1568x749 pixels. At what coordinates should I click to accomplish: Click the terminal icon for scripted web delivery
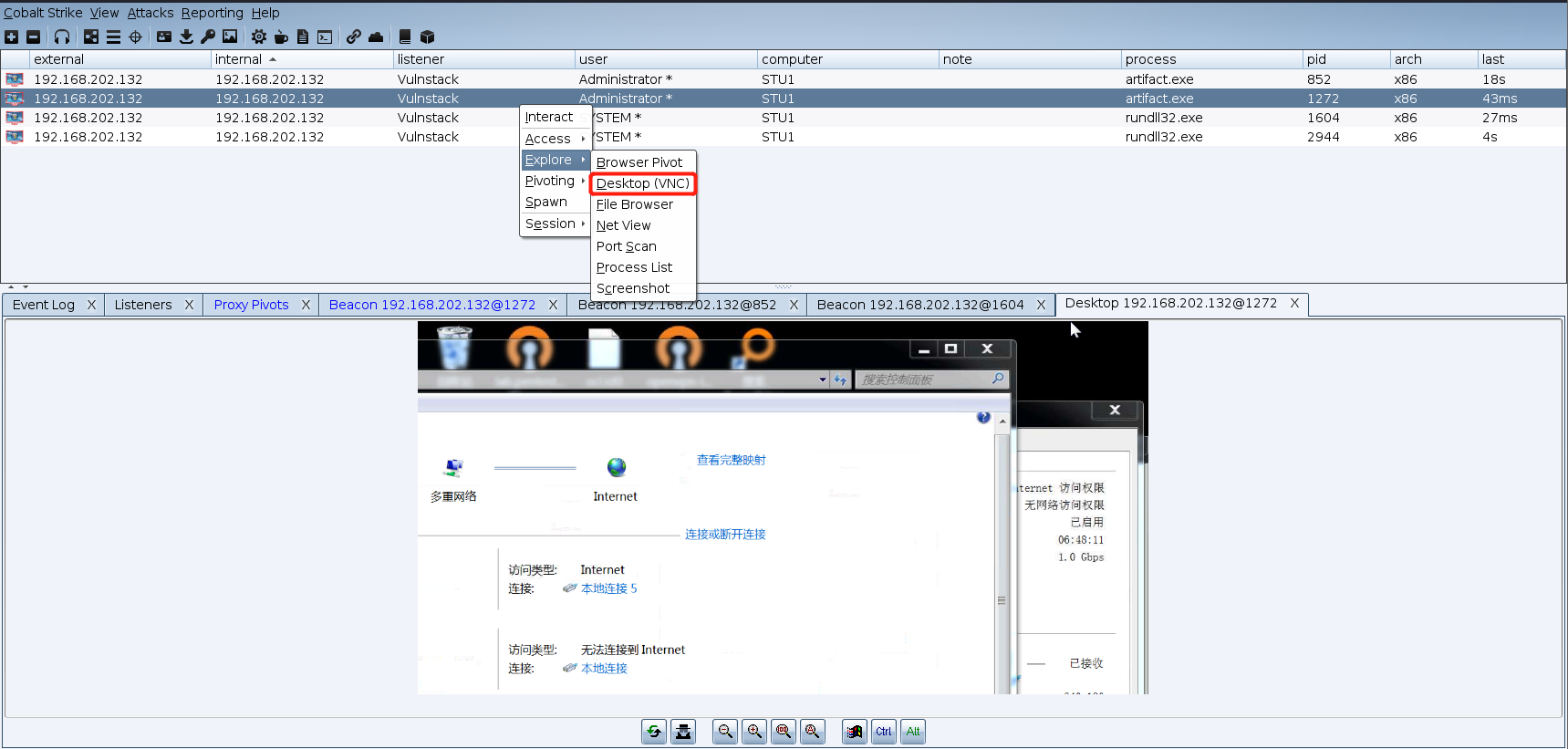coord(325,36)
